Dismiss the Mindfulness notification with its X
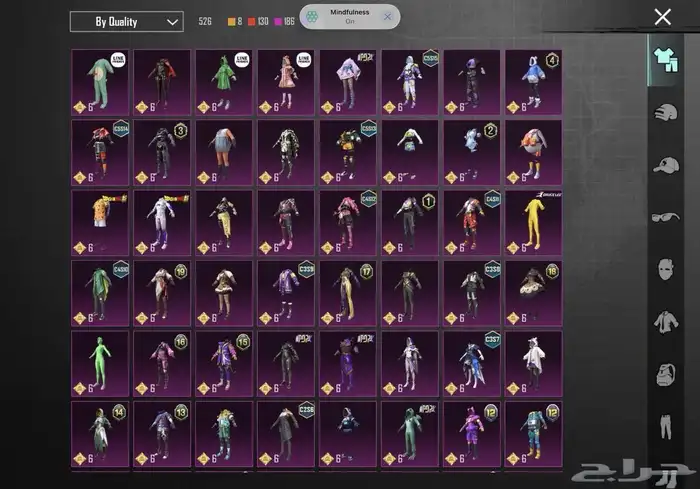The width and height of the screenshot is (700, 489). tap(388, 17)
